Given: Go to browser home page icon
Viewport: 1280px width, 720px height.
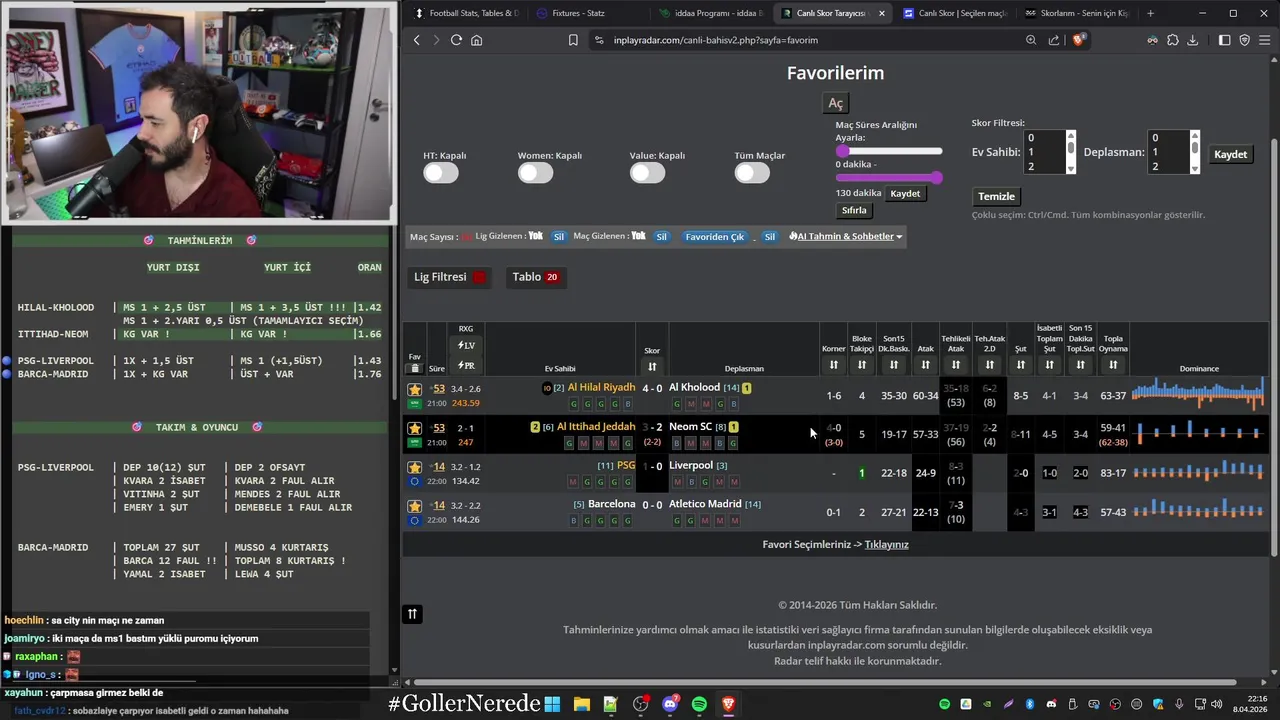Looking at the screenshot, I should (x=477, y=40).
